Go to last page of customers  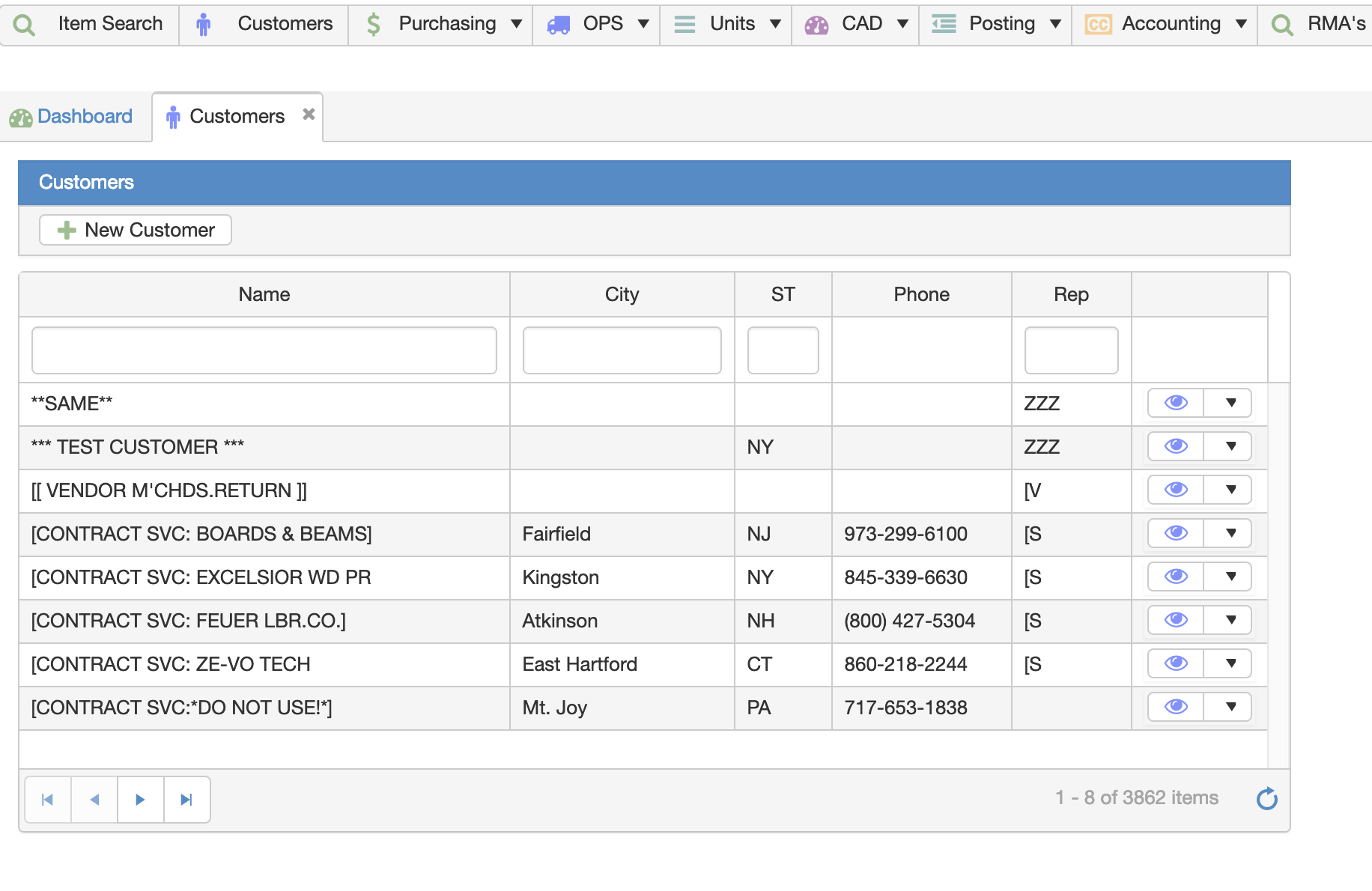(187, 800)
